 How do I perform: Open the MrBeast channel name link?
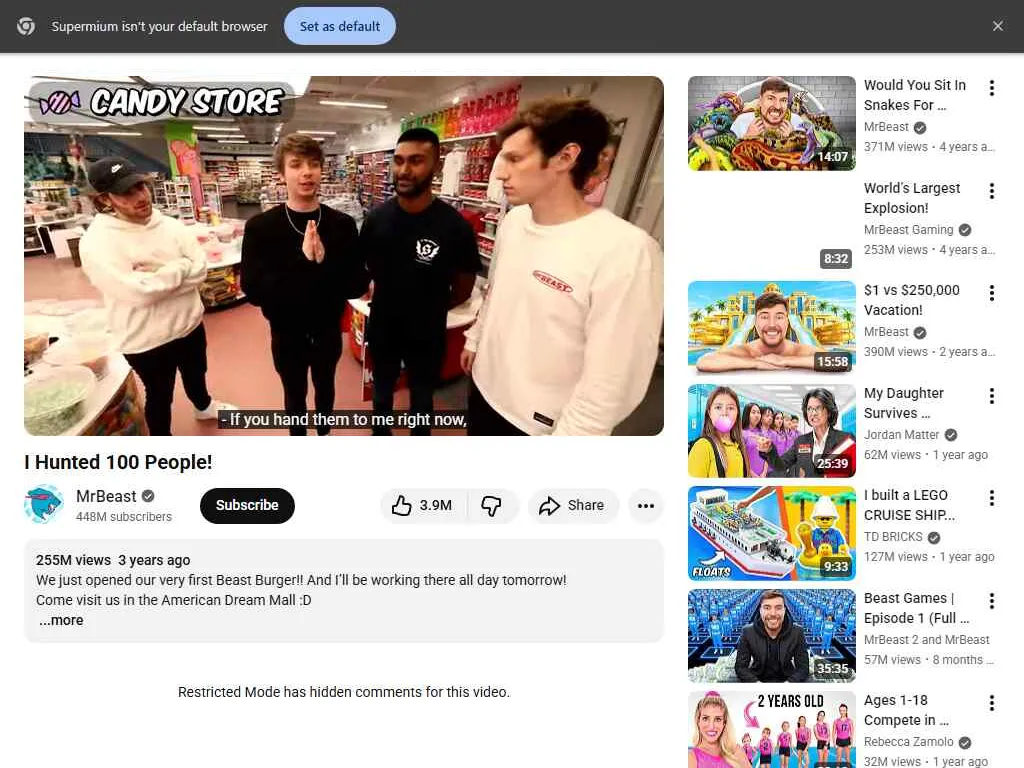[106, 496]
